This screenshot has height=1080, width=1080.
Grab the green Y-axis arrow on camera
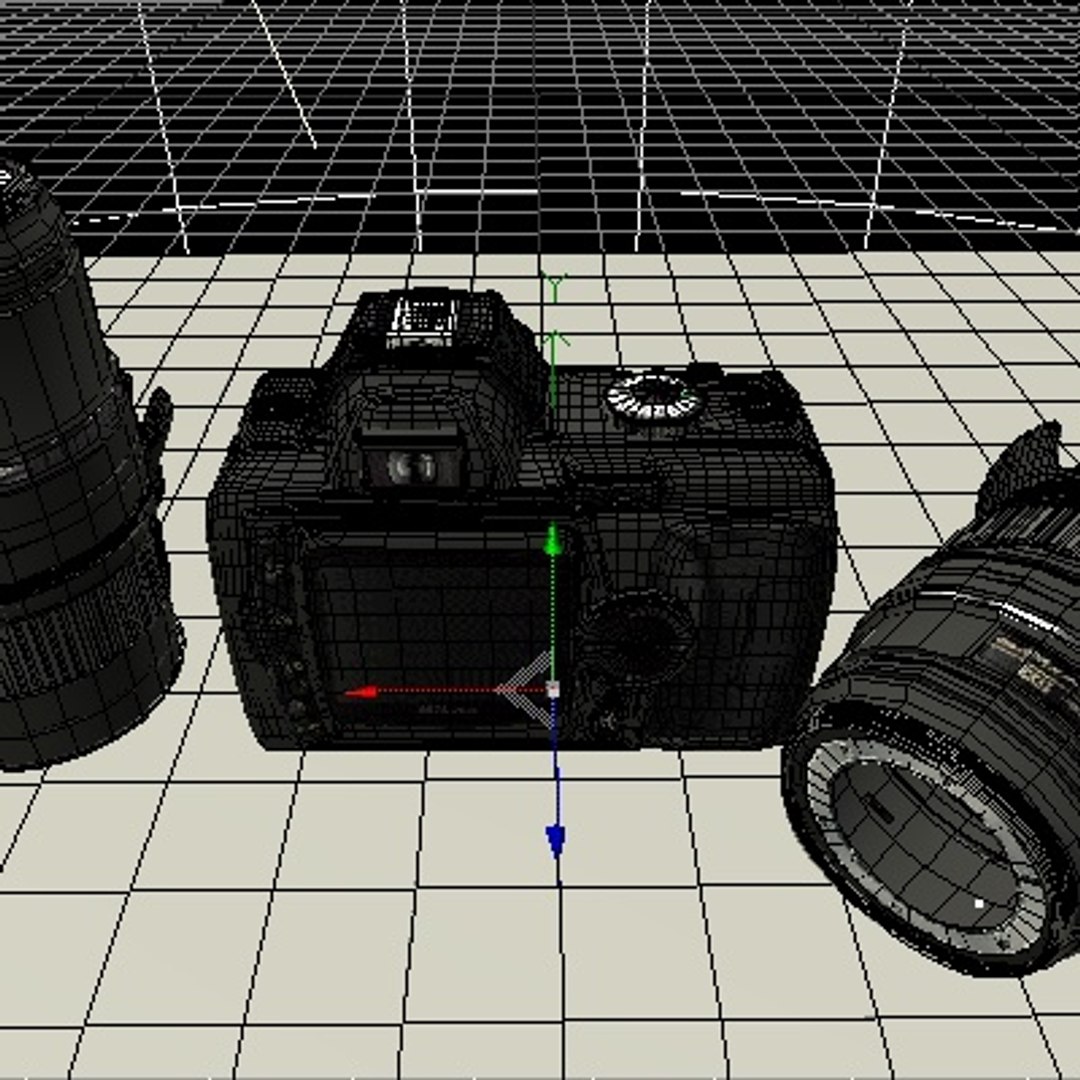pos(552,540)
